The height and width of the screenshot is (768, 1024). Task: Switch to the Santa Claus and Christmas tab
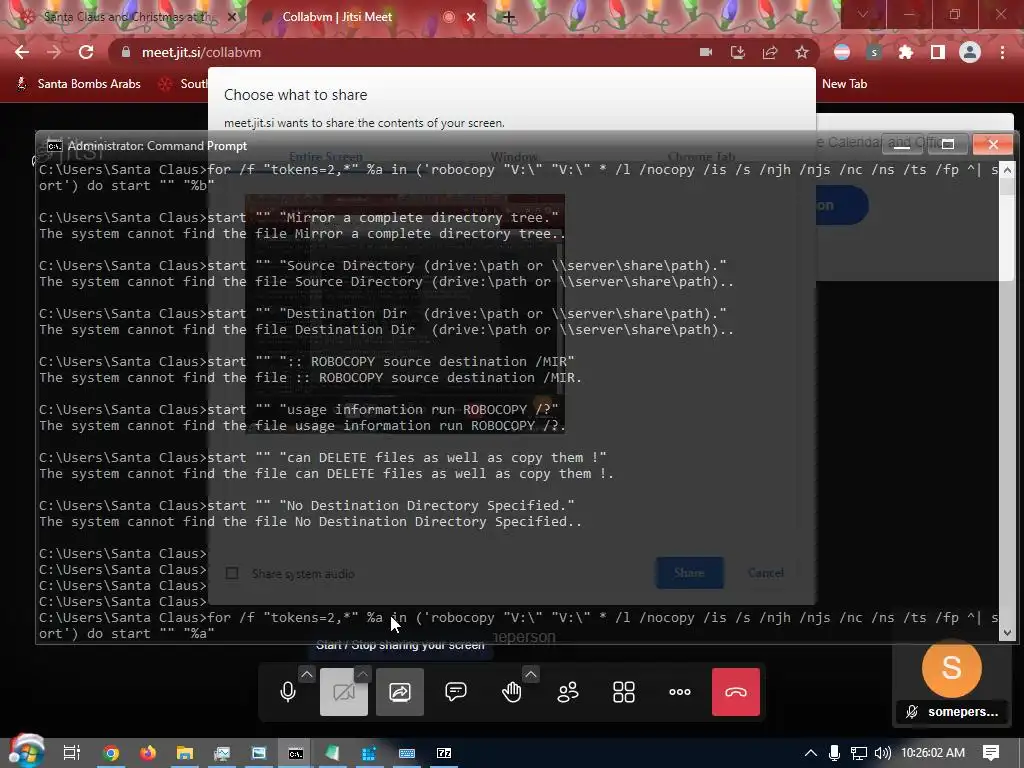tap(127, 17)
